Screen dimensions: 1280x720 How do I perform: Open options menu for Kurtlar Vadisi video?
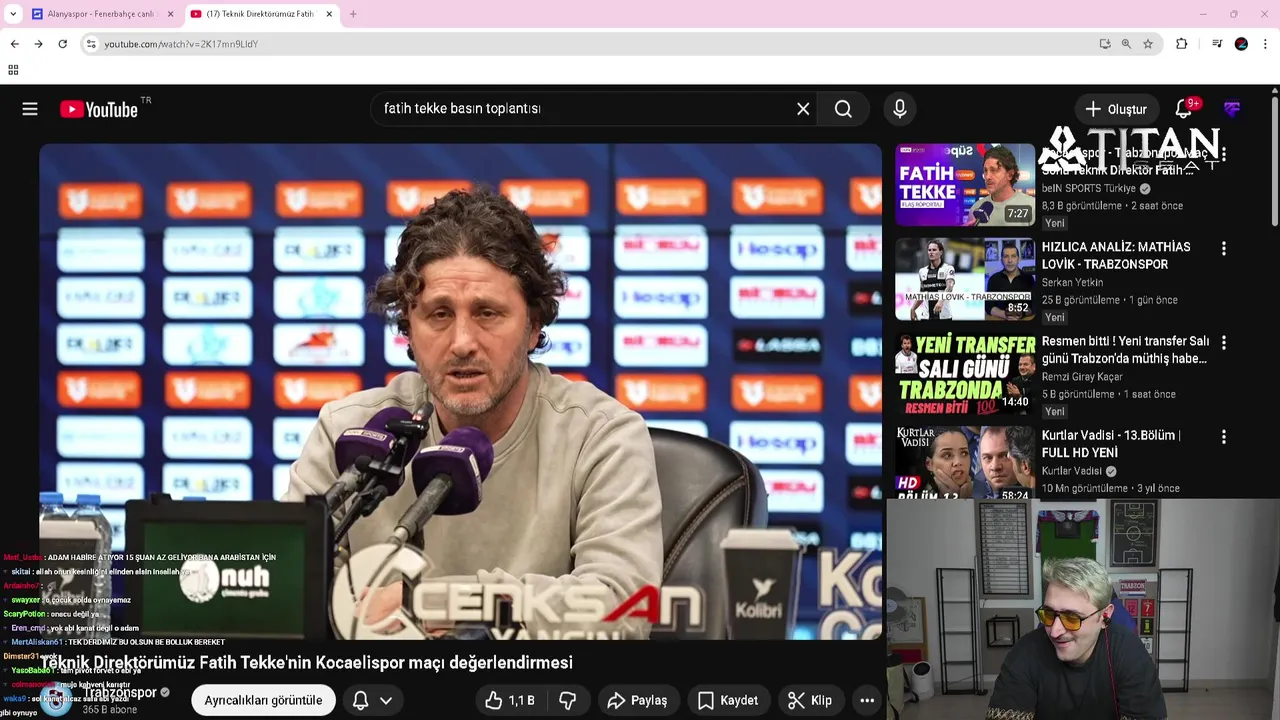[1223, 437]
